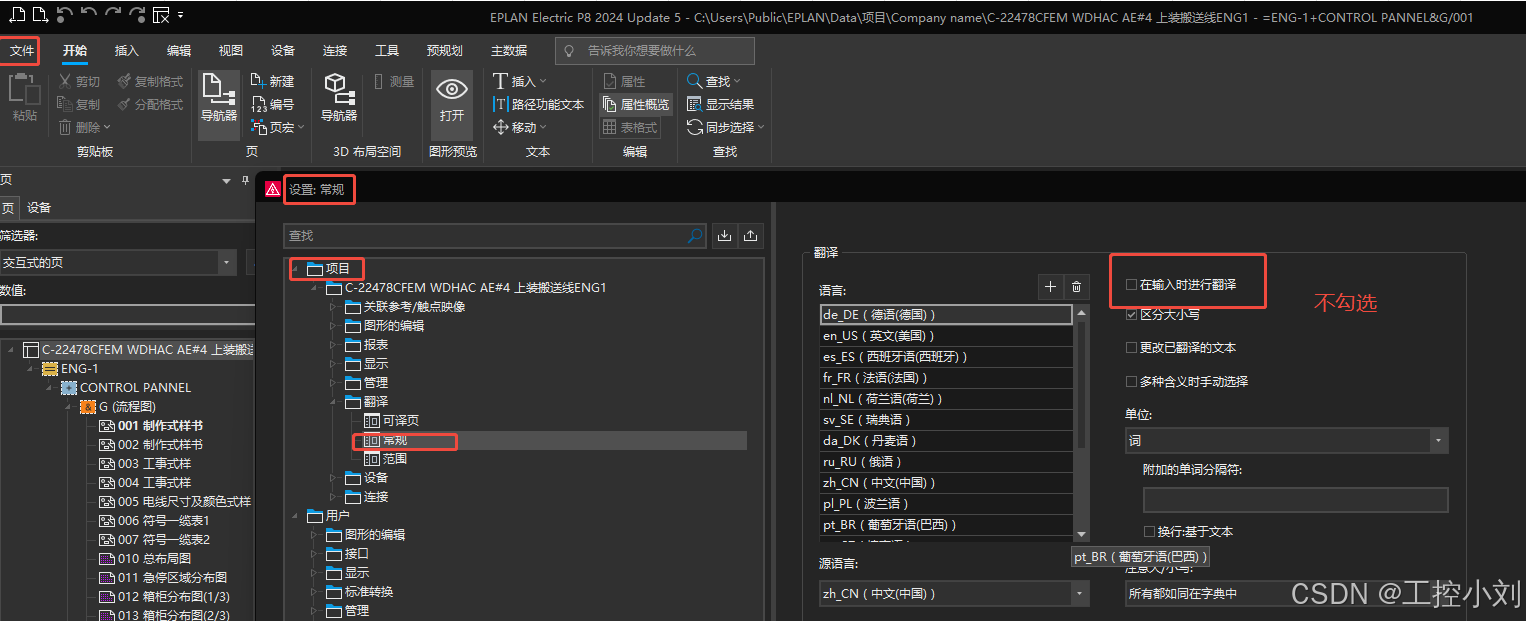Click the 分配格式 brush icon
The image size is (1526, 621).
(x=124, y=104)
